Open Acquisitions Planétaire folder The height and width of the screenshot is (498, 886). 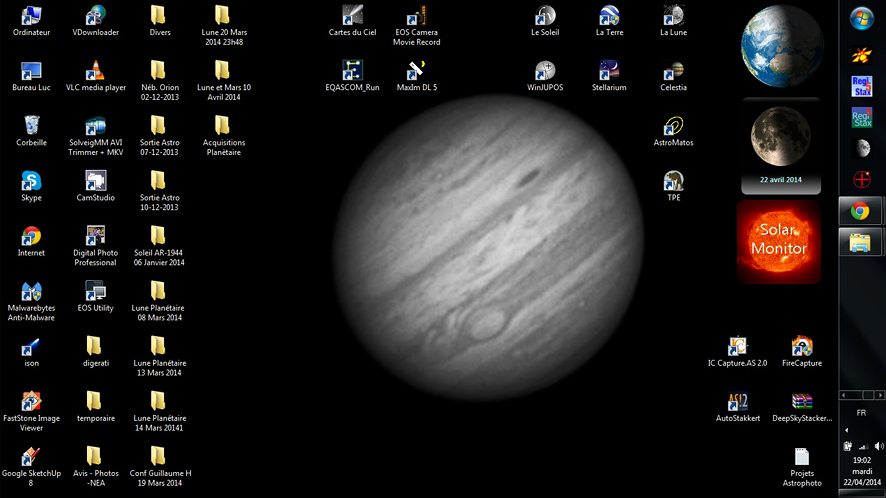click(x=224, y=136)
